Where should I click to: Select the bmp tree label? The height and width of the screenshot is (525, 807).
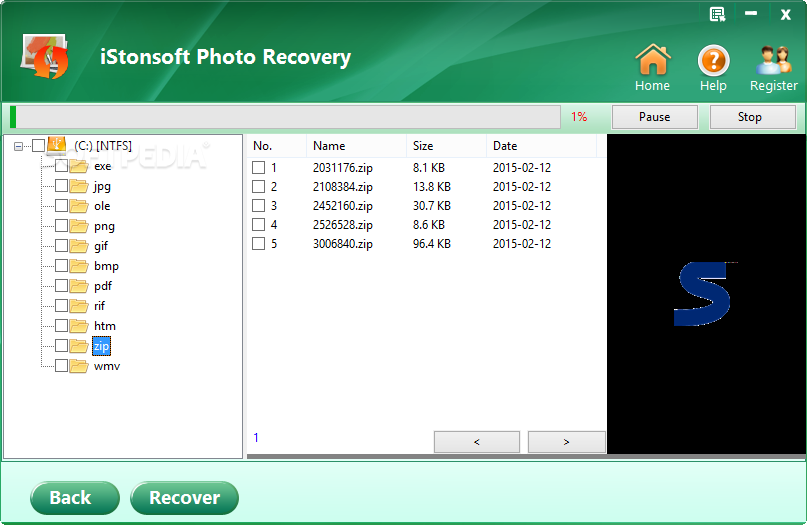coord(107,266)
